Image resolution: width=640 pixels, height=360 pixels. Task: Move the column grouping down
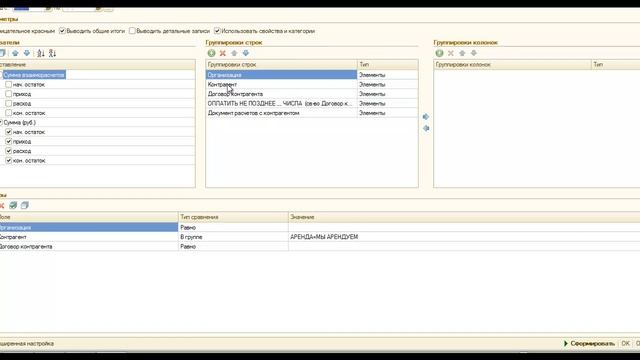pyautogui.click(x=473, y=53)
